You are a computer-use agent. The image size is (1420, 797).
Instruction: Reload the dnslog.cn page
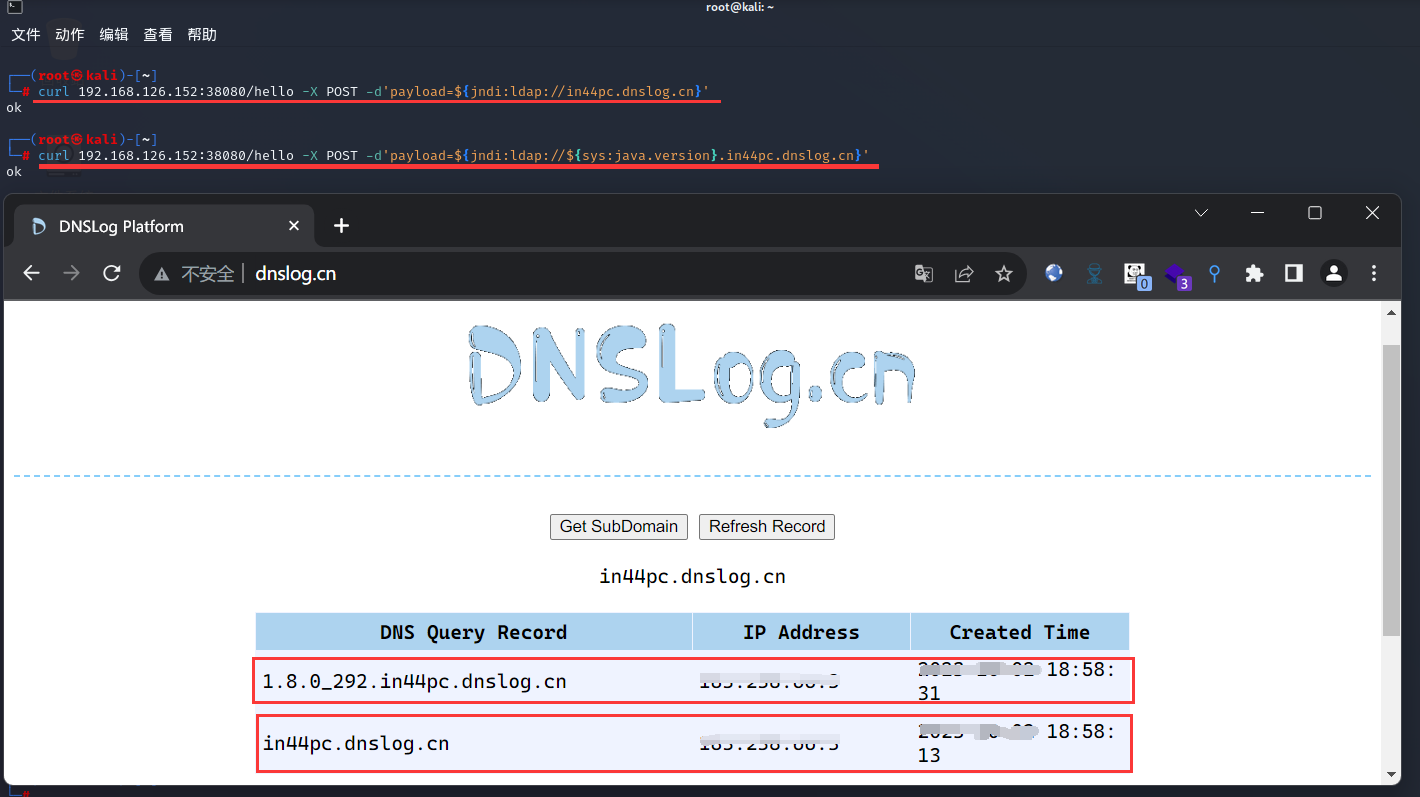[x=112, y=273]
